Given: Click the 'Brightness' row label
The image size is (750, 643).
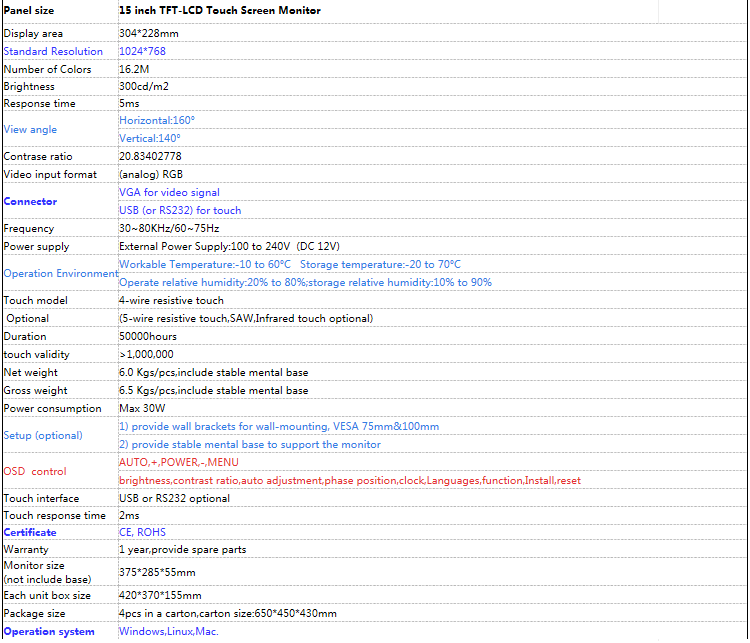Looking at the screenshot, I should 29,87.
